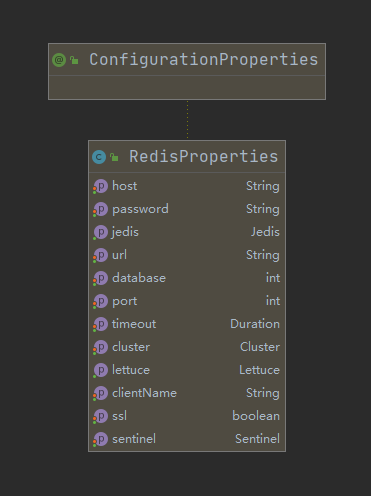Click the property icon next to url

click(100, 255)
